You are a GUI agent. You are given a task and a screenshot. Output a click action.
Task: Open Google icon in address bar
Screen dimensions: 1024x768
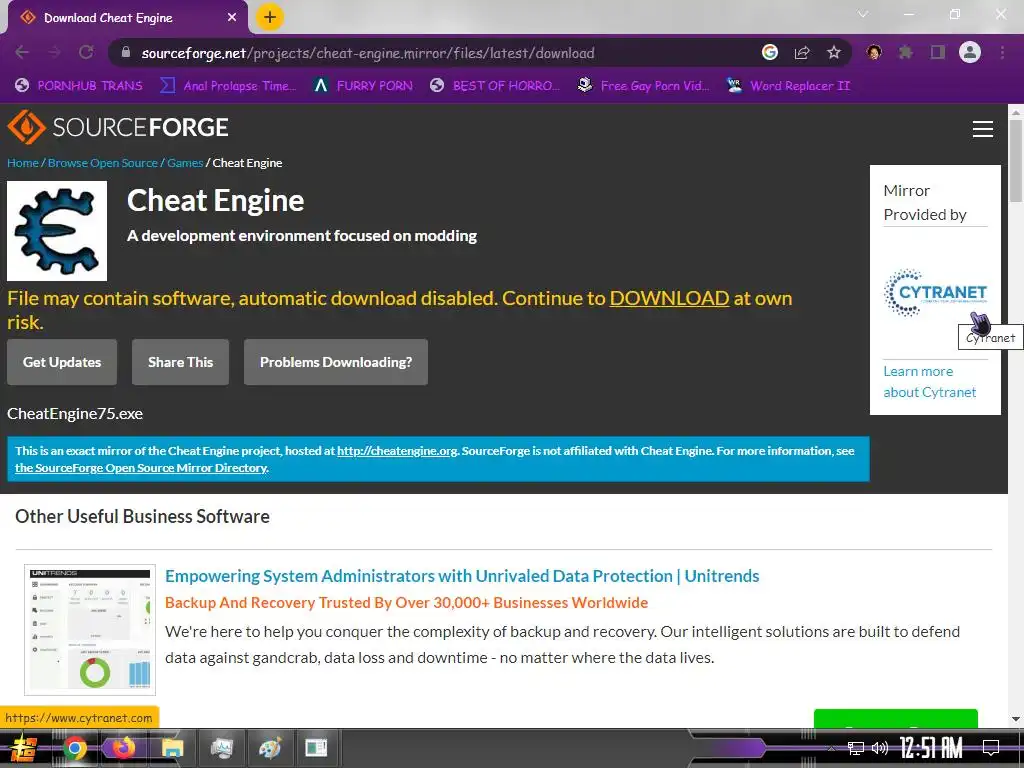(770, 52)
